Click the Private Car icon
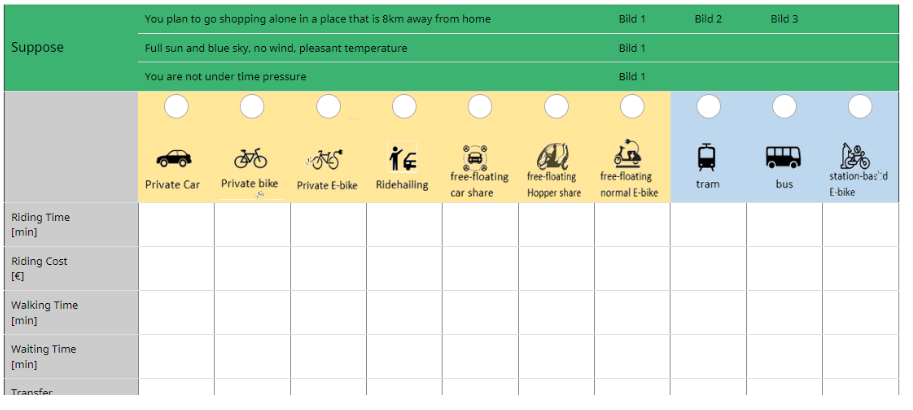The image size is (913, 410). click(x=174, y=158)
